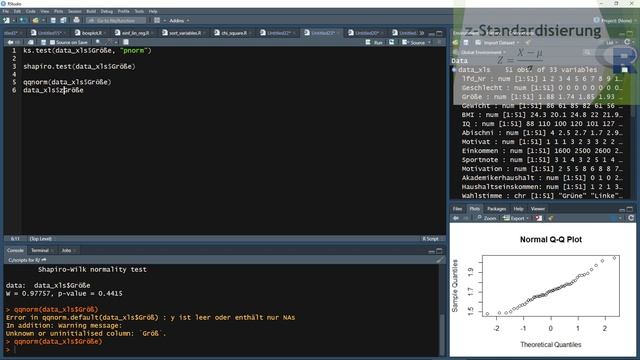The width and height of the screenshot is (640, 360).
Task: Click the Save all documents icon
Action: pos(63,20)
